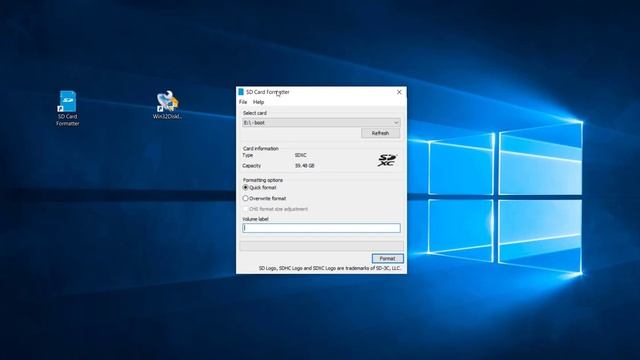The width and height of the screenshot is (640, 360).
Task: Open the Help menu
Action: click(258, 102)
